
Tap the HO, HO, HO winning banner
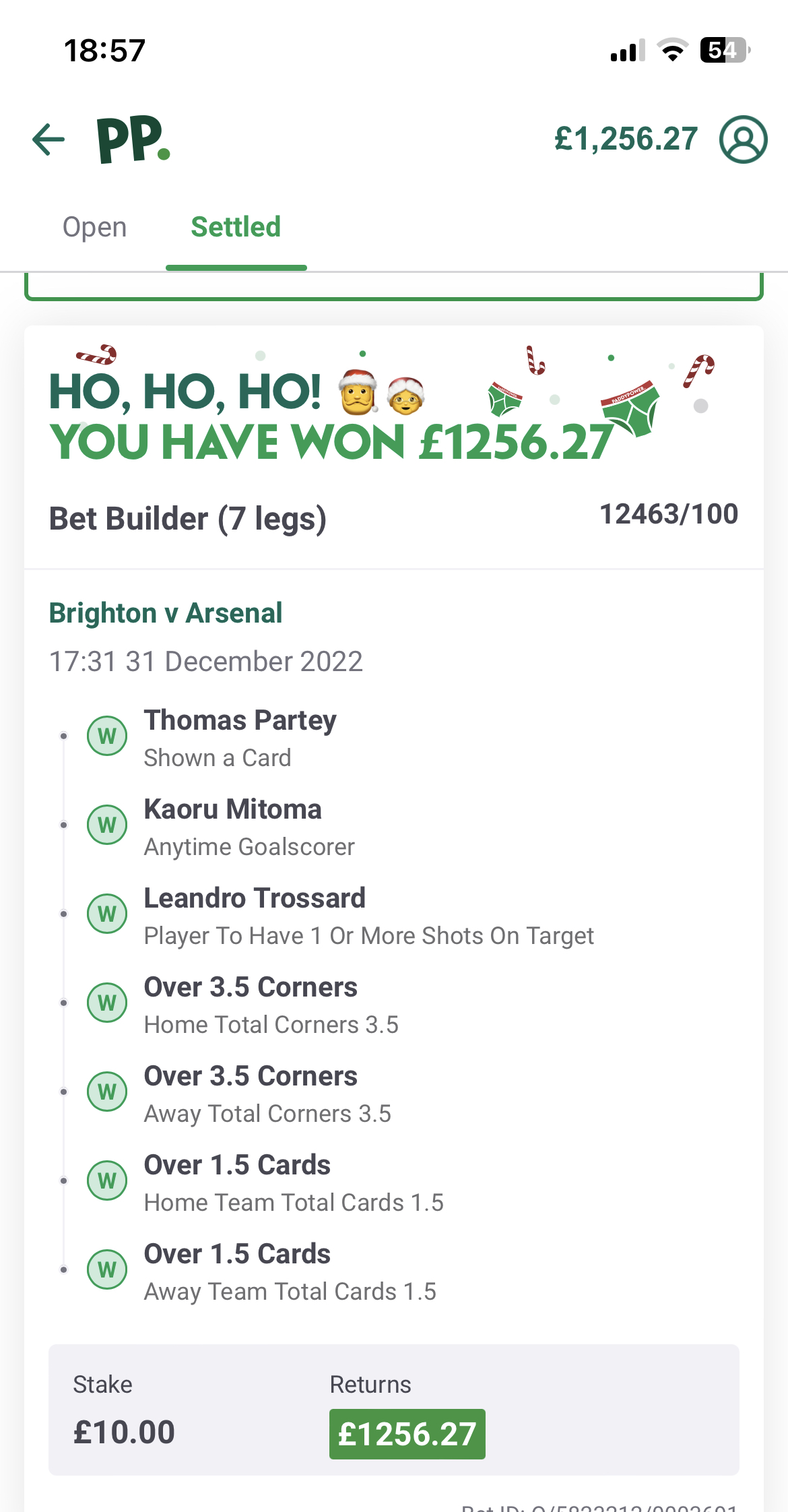[x=394, y=406]
